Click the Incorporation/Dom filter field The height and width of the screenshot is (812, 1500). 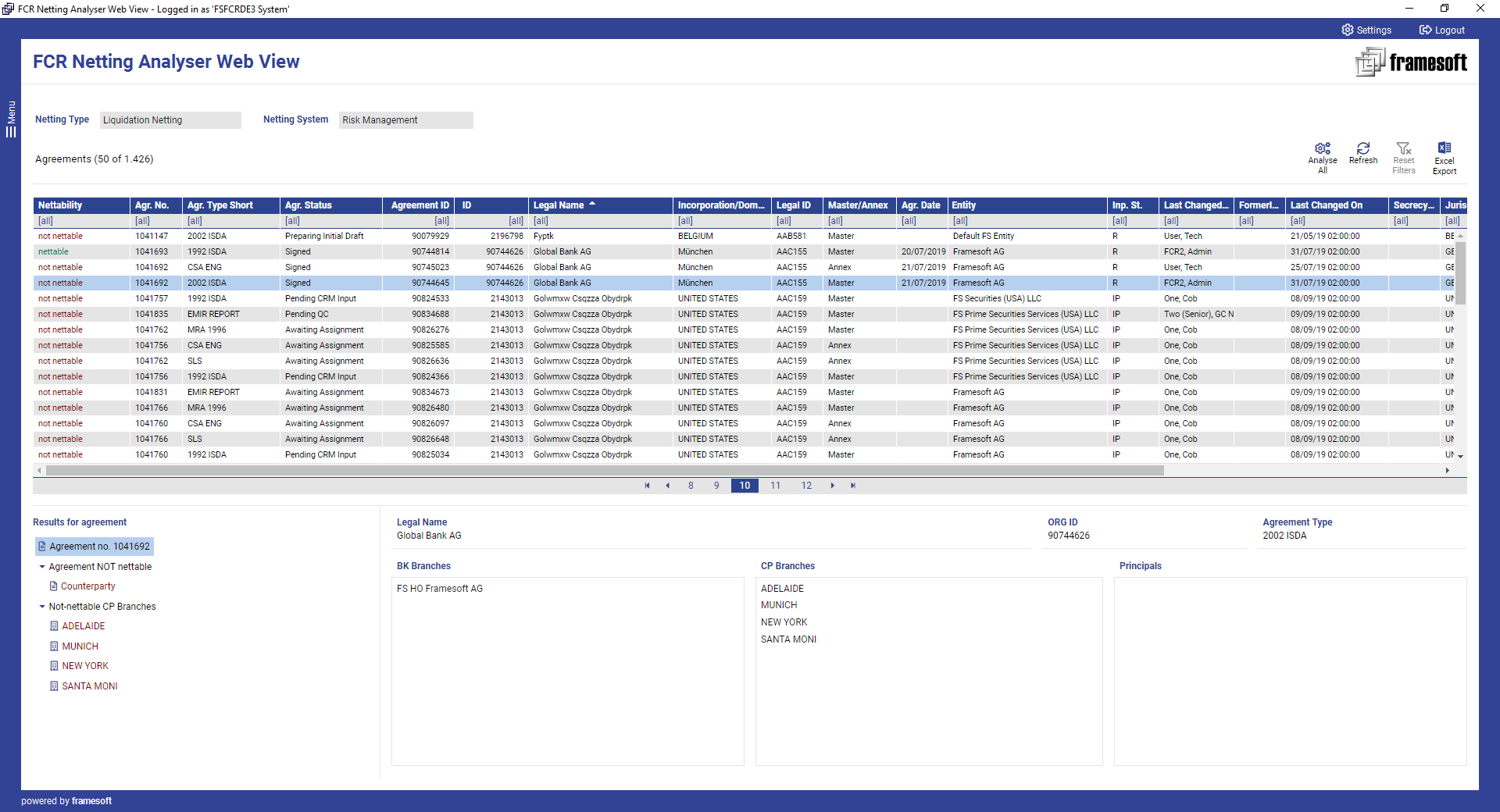(x=721, y=221)
